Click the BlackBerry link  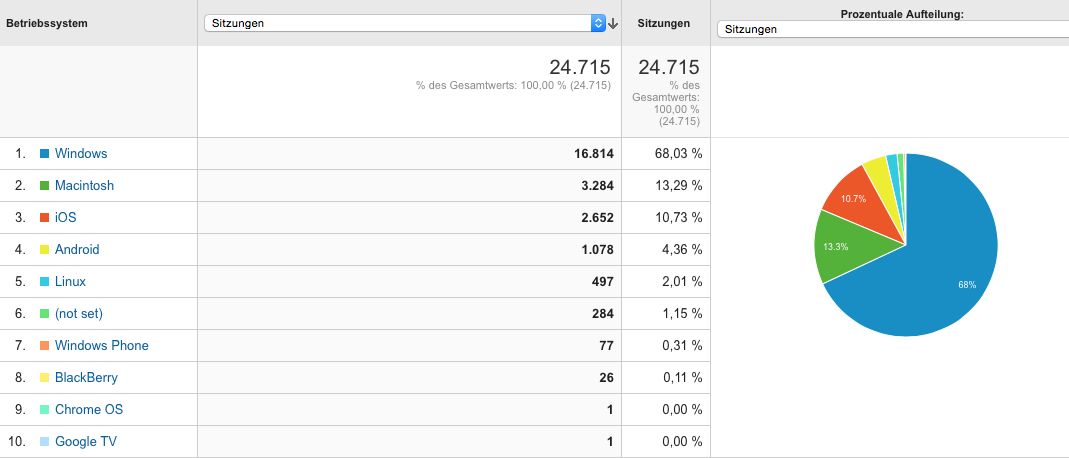pyautogui.click(x=87, y=378)
